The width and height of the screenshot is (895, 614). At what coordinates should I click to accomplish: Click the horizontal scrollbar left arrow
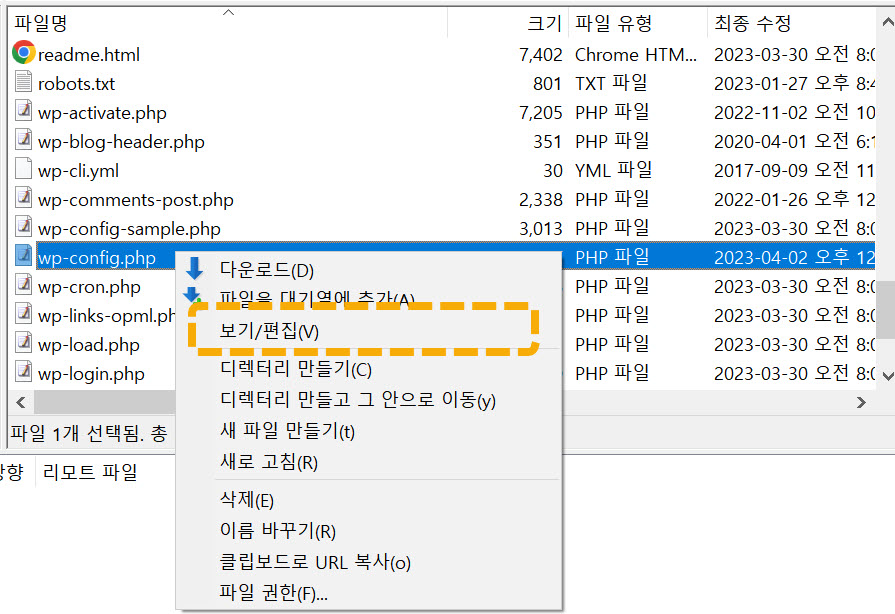21,402
